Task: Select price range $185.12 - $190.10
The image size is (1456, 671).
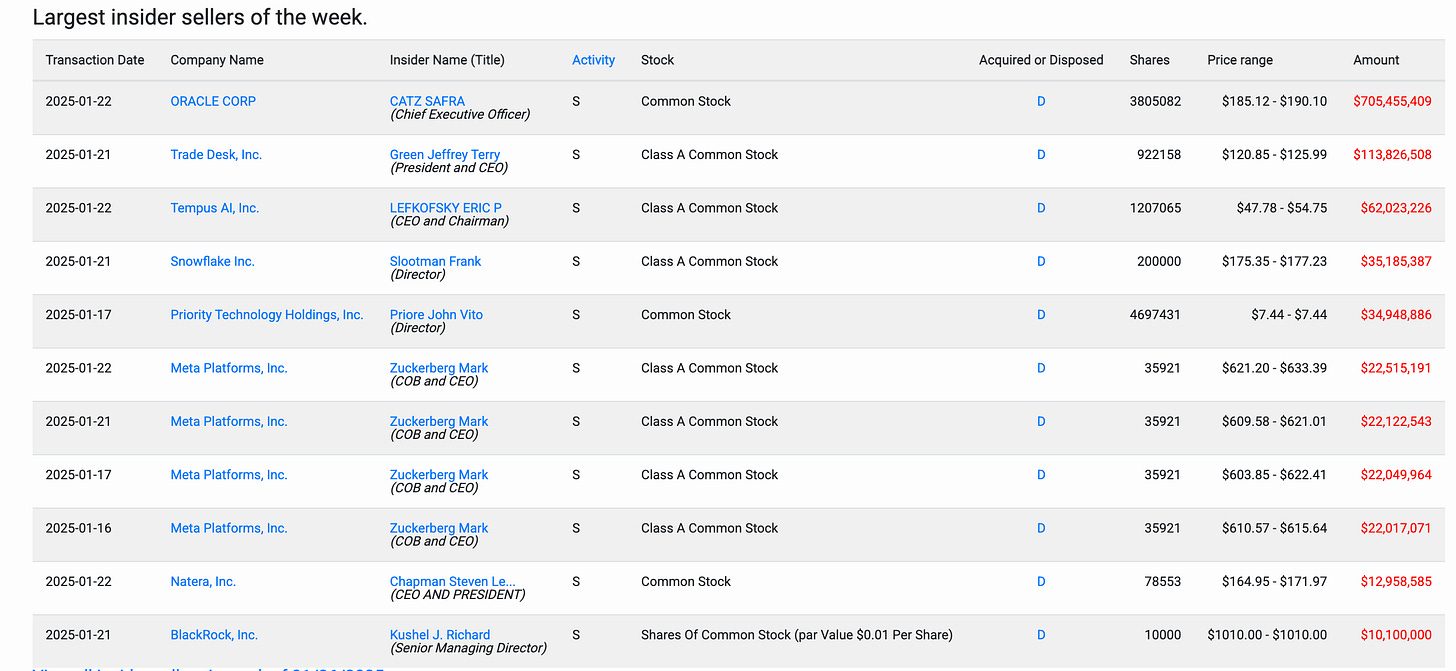Action: click(x=1274, y=101)
